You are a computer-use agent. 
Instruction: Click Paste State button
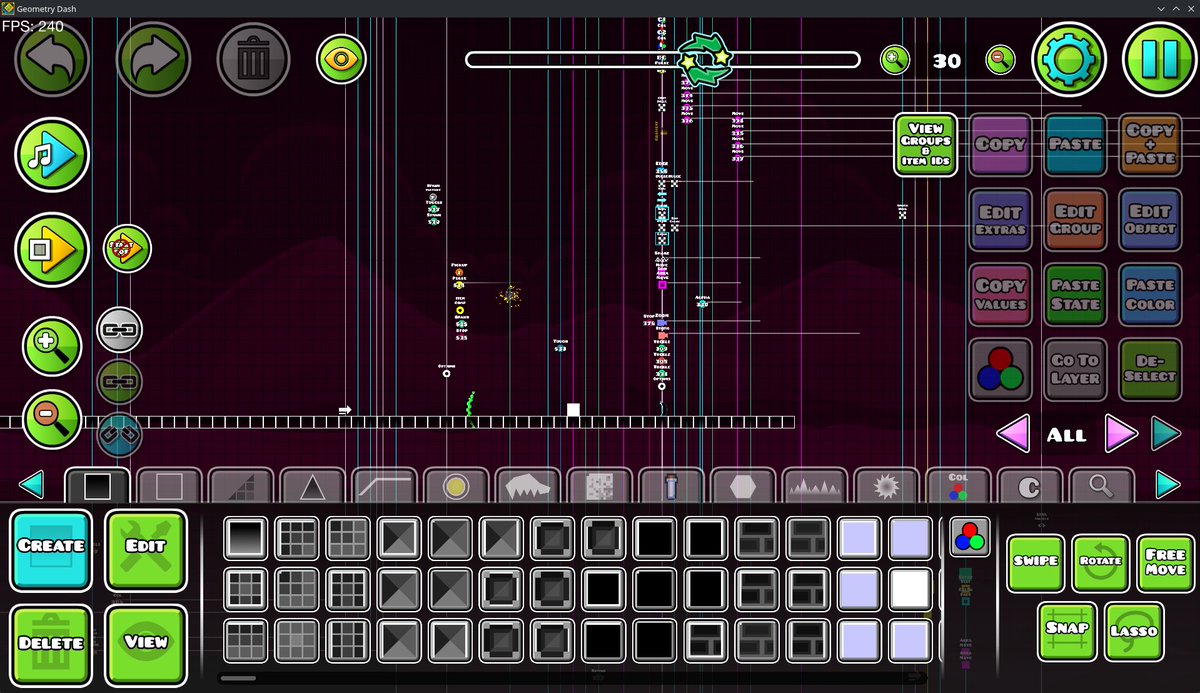tap(1075, 294)
